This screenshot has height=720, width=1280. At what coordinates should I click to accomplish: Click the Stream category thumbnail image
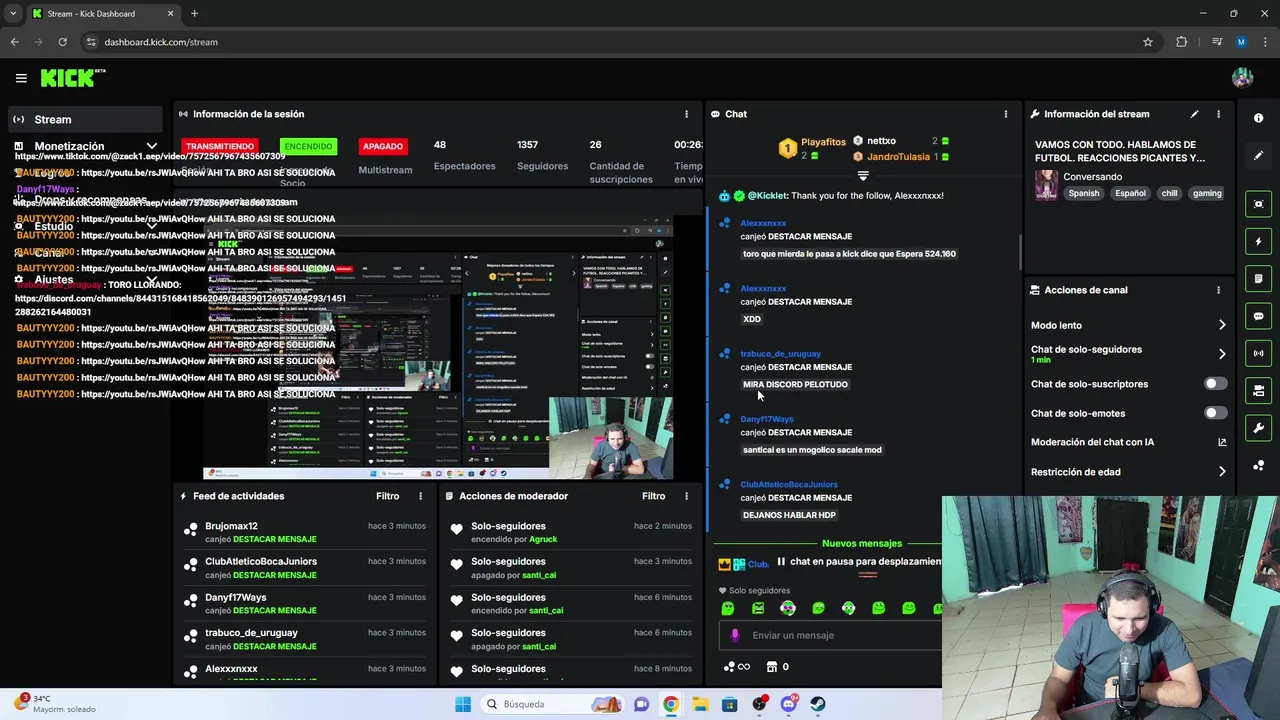pos(1046,185)
